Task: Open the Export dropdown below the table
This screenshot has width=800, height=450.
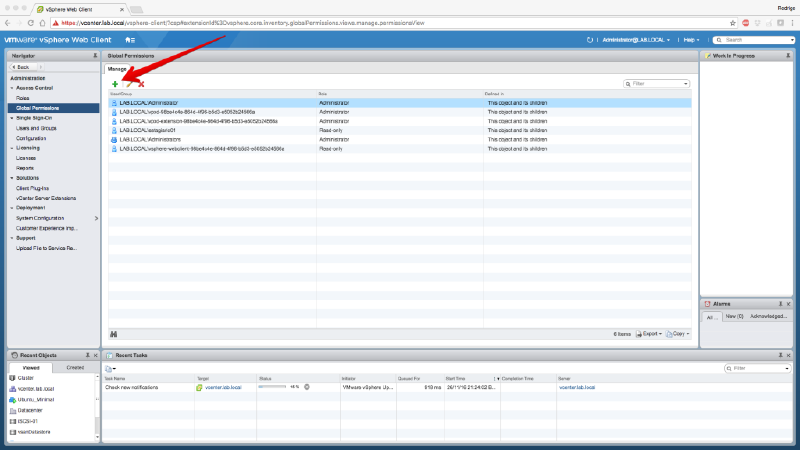Action: pyautogui.click(x=652, y=333)
